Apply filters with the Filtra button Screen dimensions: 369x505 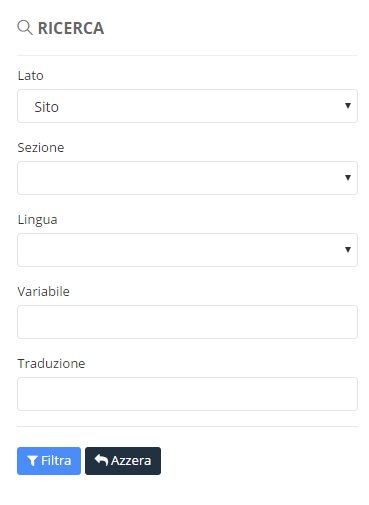pyautogui.click(x=49, y=461)
